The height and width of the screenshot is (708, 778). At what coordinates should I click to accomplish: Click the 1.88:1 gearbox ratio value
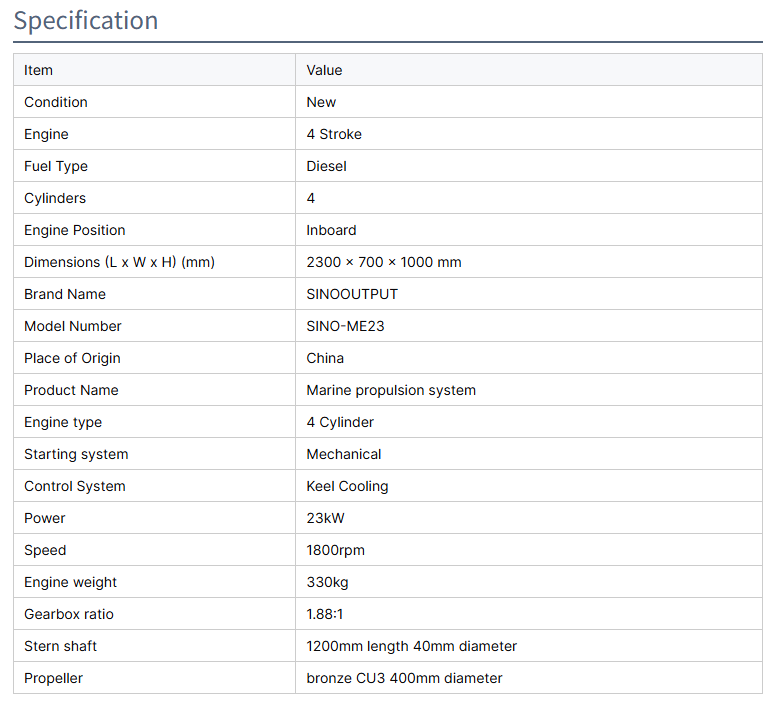[325, 614]
